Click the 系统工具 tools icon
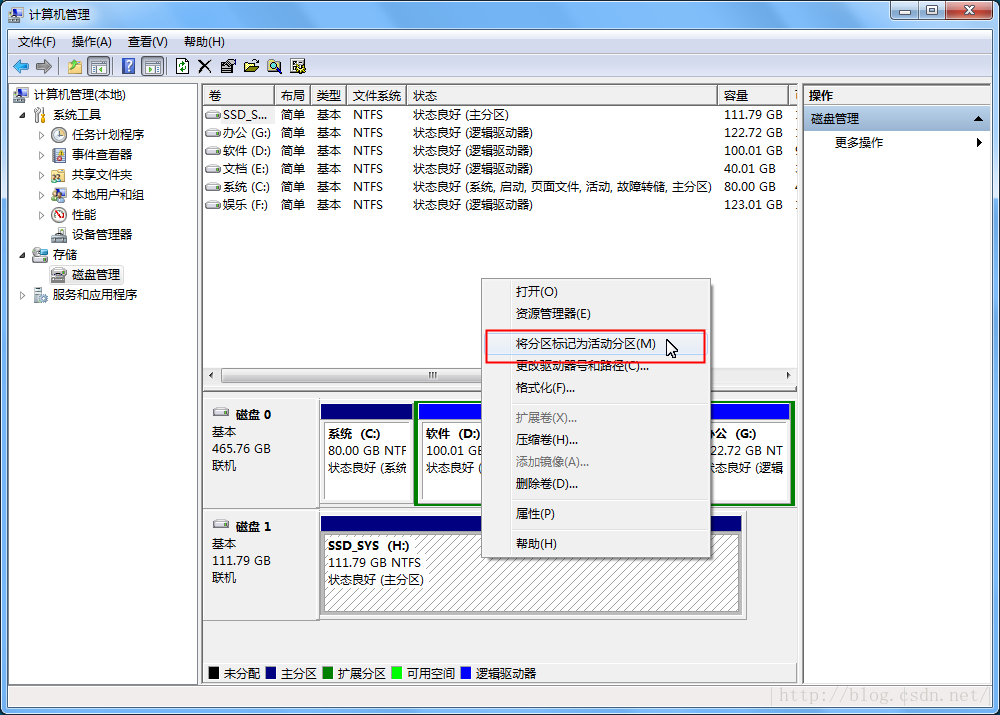The height and width of the screenshot is (715, 1000). (x=40, y=115)
